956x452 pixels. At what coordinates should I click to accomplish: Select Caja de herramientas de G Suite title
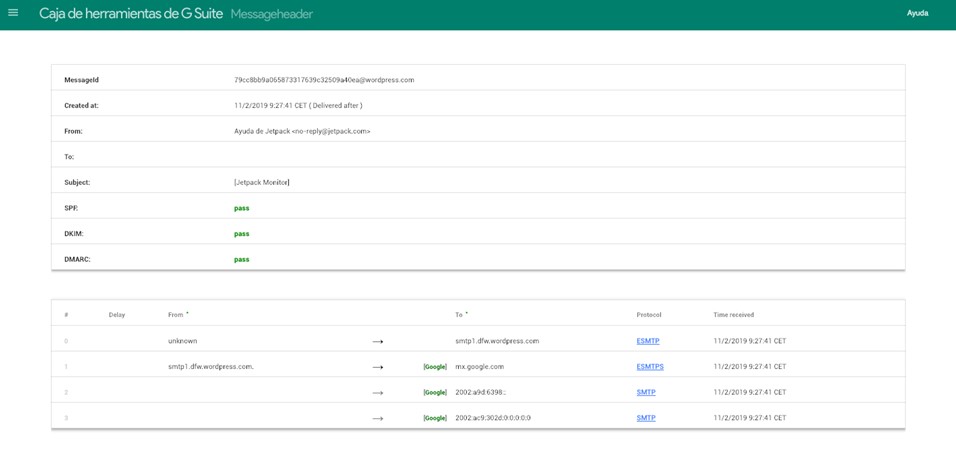pos(131,13)
